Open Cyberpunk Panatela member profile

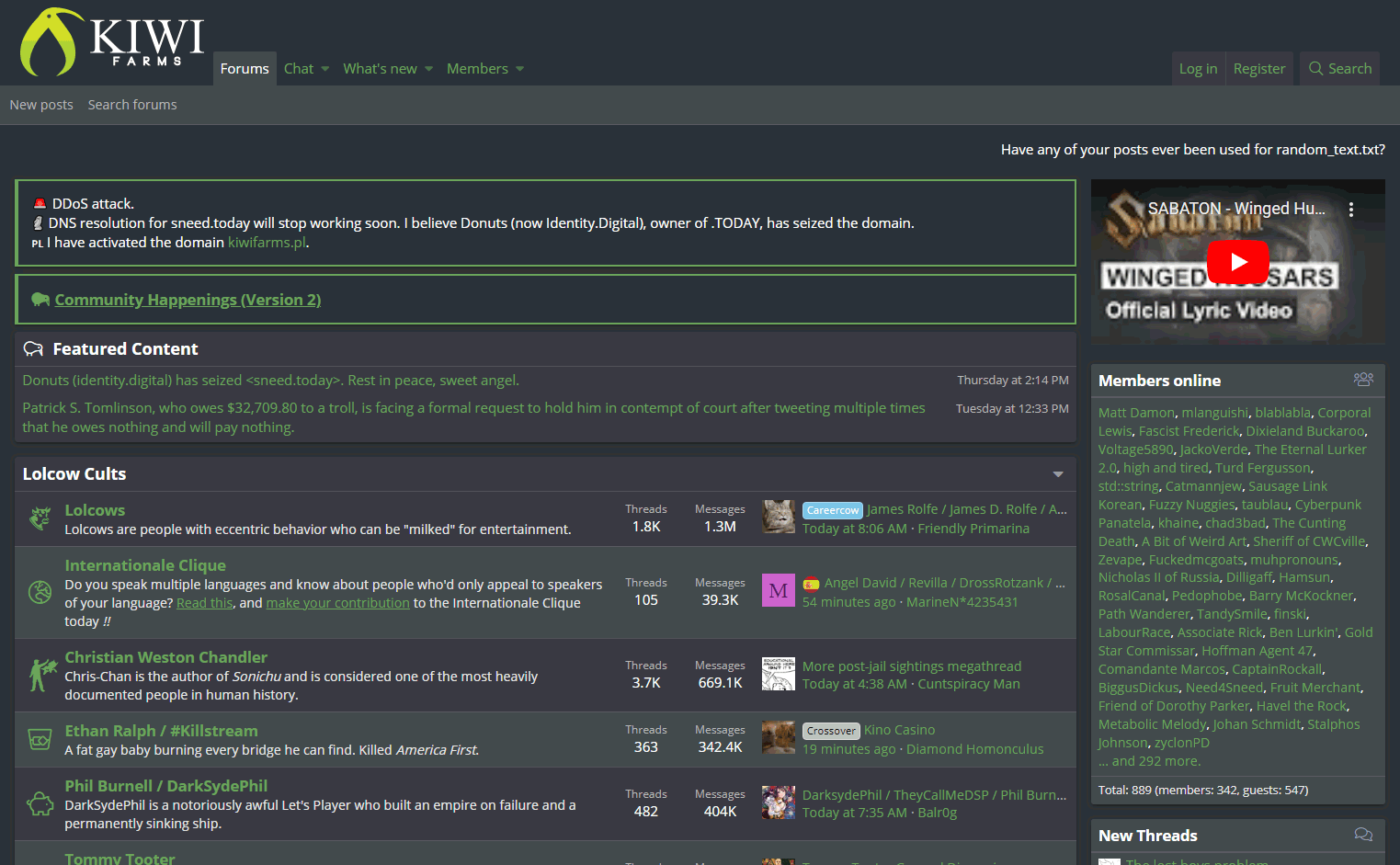pyautogui.click(x=1230, y=514)
